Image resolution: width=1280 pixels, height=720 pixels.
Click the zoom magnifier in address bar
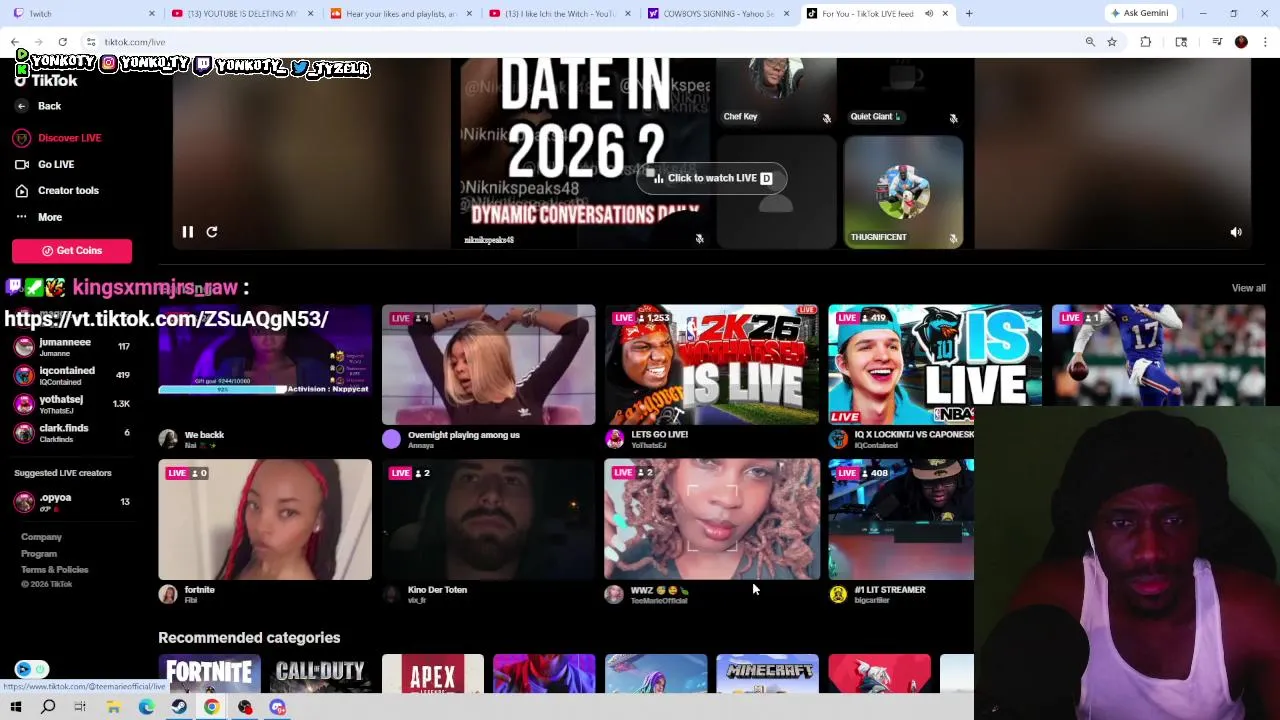pyautogui.click(x=1090, y=42)
